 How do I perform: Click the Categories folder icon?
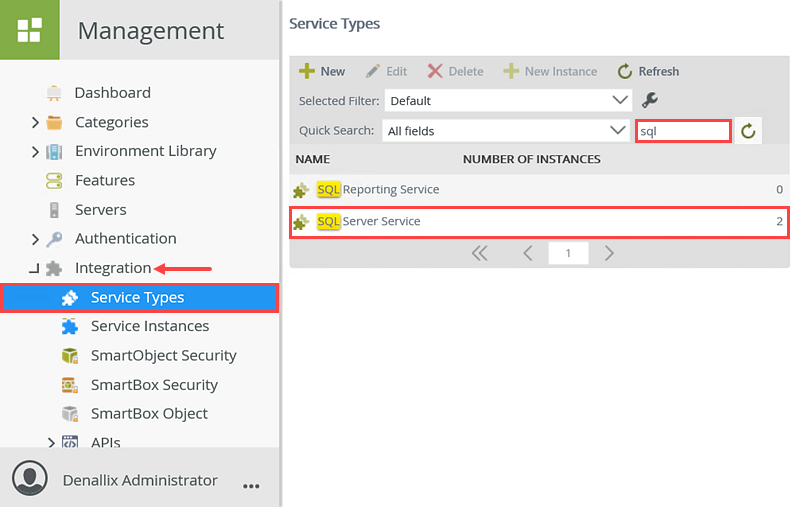pyautogui.click(x=54, y=122)
